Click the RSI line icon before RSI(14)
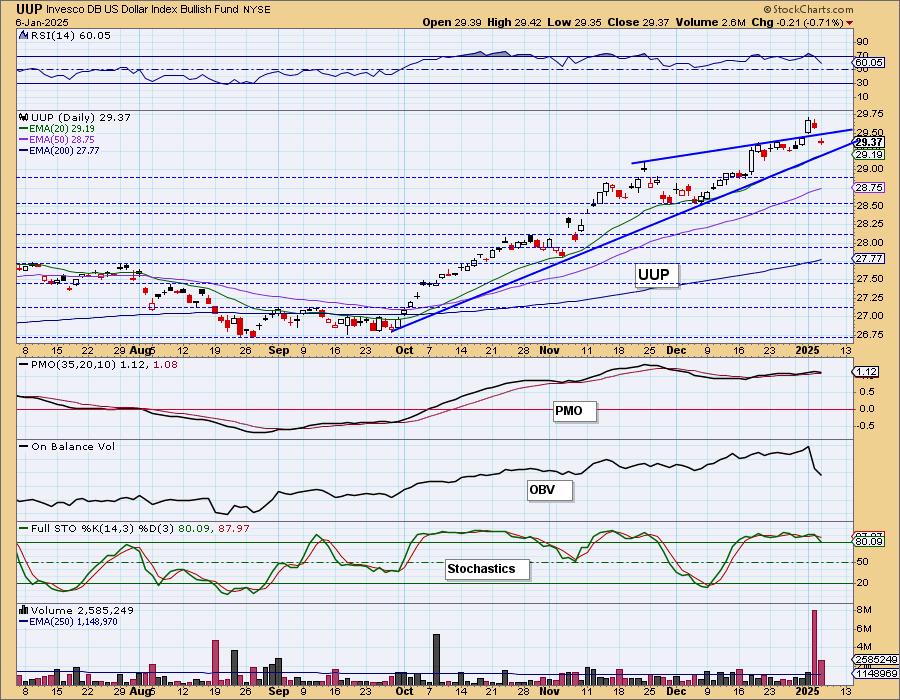Image resolution: width=900 pixels, height=700 pixels. pyautogui.click(x=23, y=35)
